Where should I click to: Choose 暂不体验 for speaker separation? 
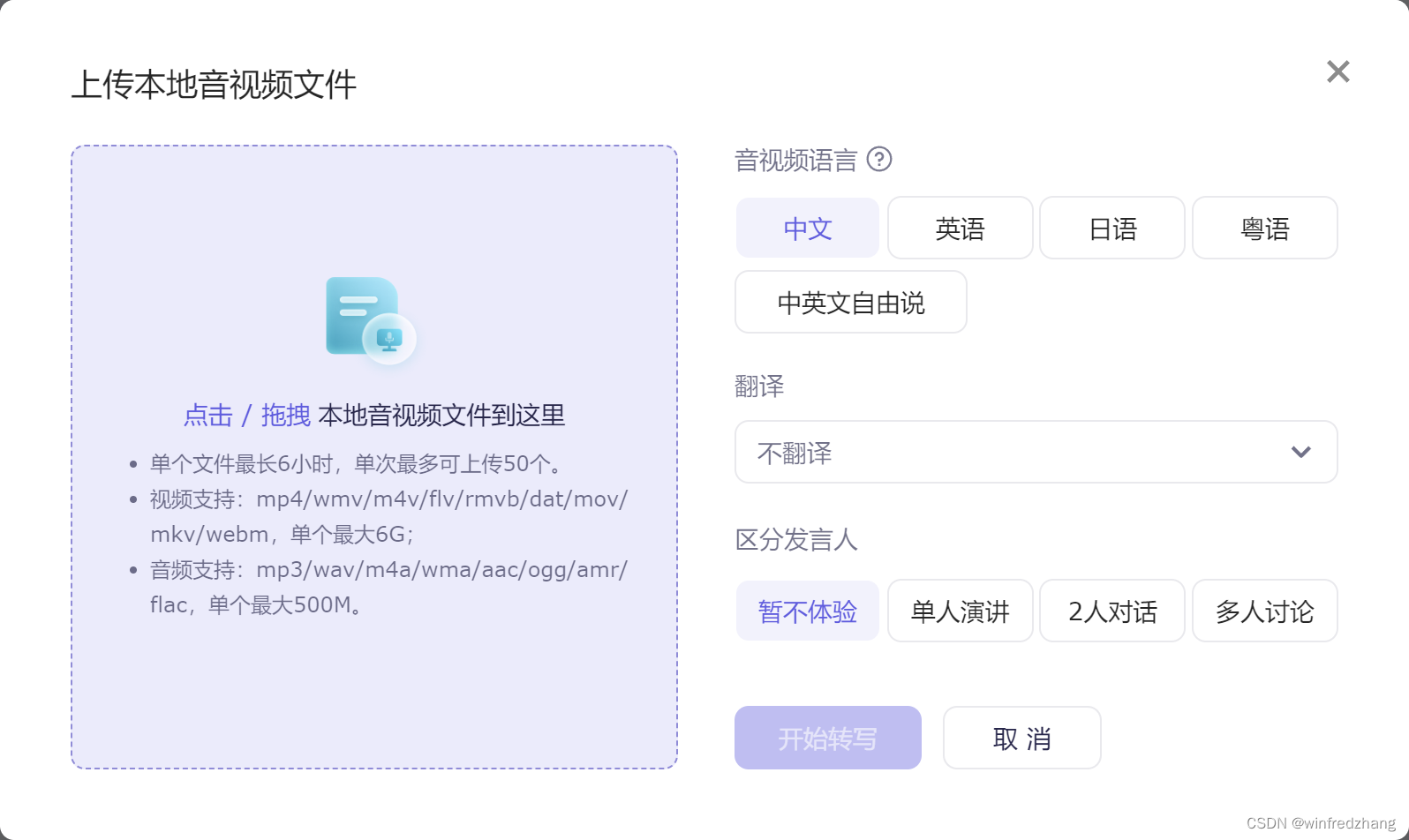808,611
